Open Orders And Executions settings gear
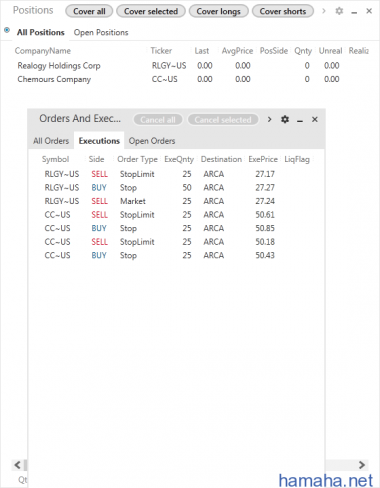 pyautogui.click(x=285, y=119)
